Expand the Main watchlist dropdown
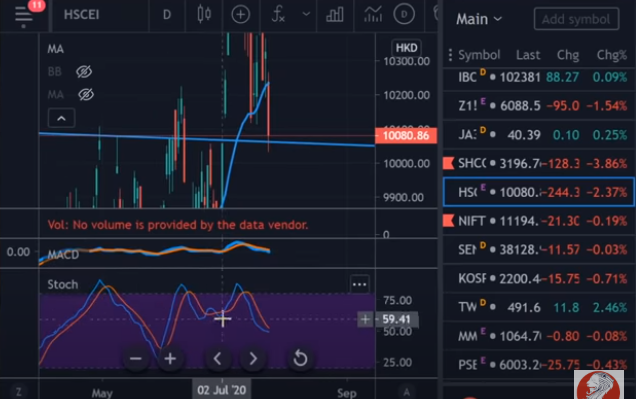The height and width of the screenshot is (399, 636). pos(479,19)
